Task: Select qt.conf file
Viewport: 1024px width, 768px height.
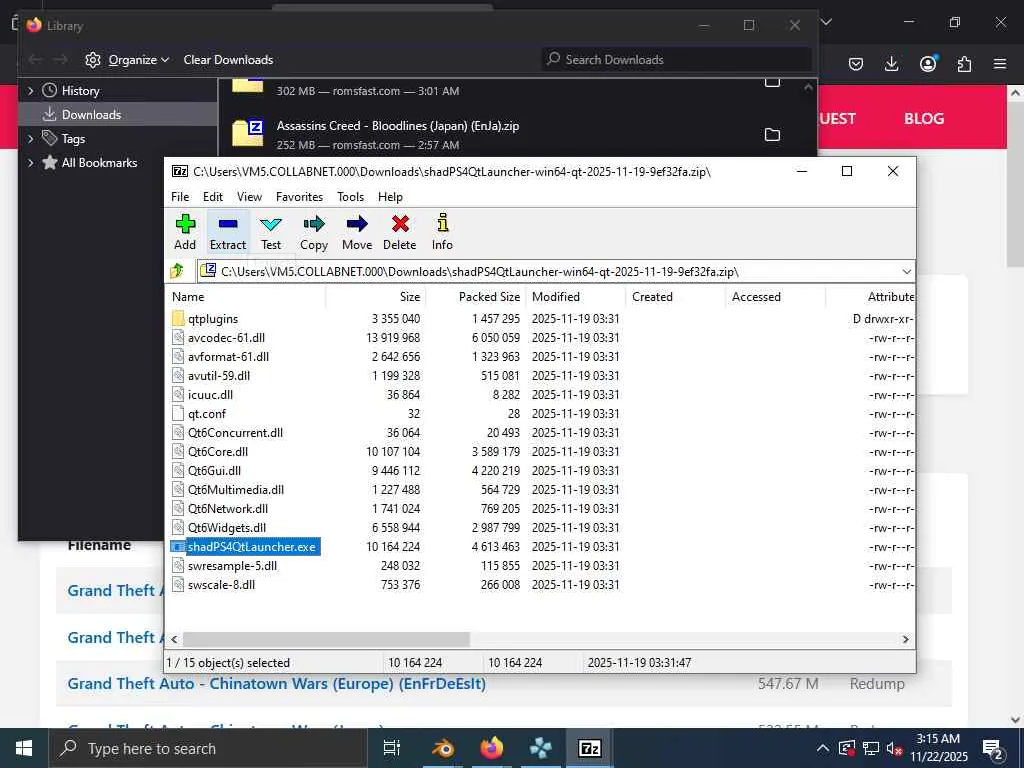Action: click(x=199, y=413)
